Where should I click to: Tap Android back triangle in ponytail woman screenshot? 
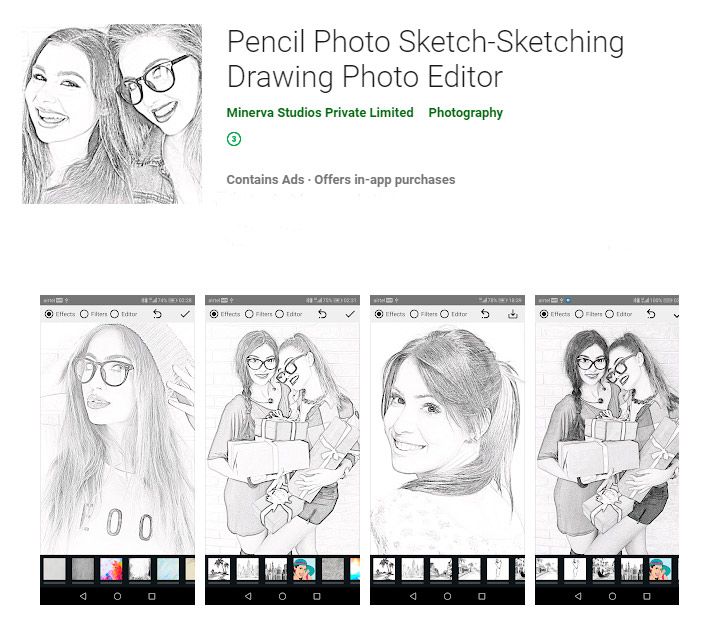[412, 595]
